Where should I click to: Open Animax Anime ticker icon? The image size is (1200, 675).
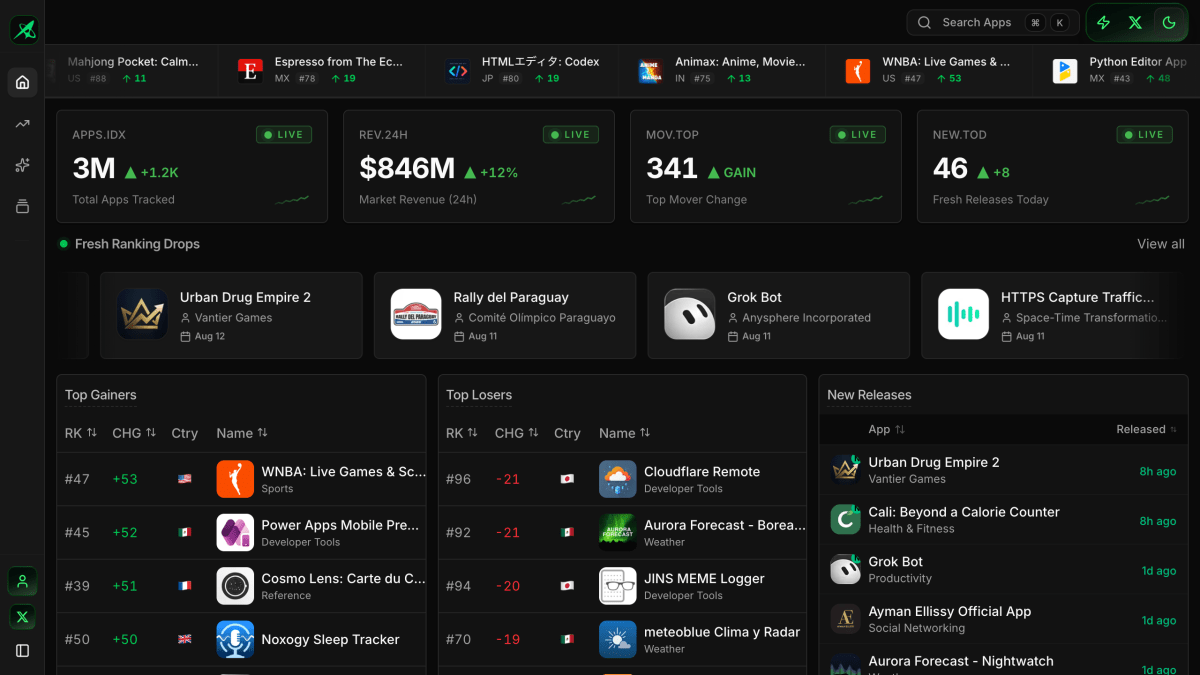pos(651,70)
